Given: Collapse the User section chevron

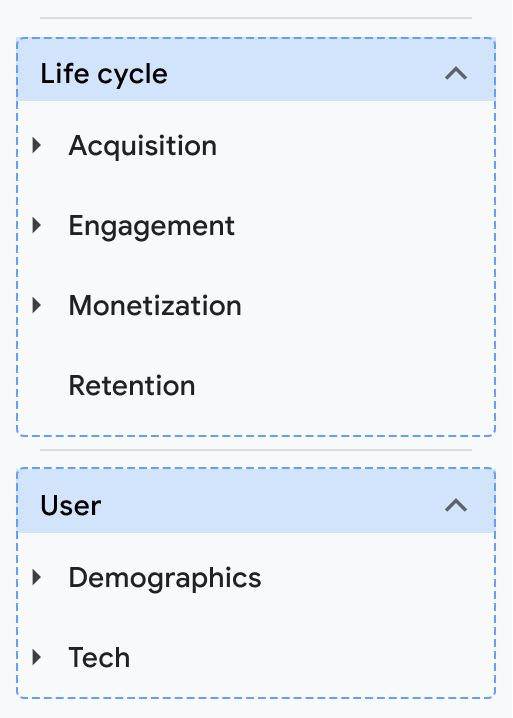Looking at the screenshot, I should [456, 505].
